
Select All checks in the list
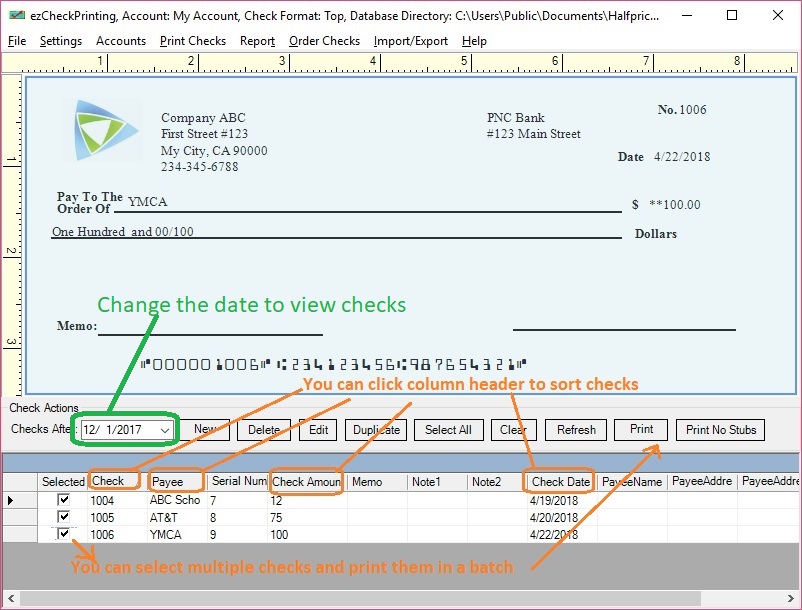point(448,430)
